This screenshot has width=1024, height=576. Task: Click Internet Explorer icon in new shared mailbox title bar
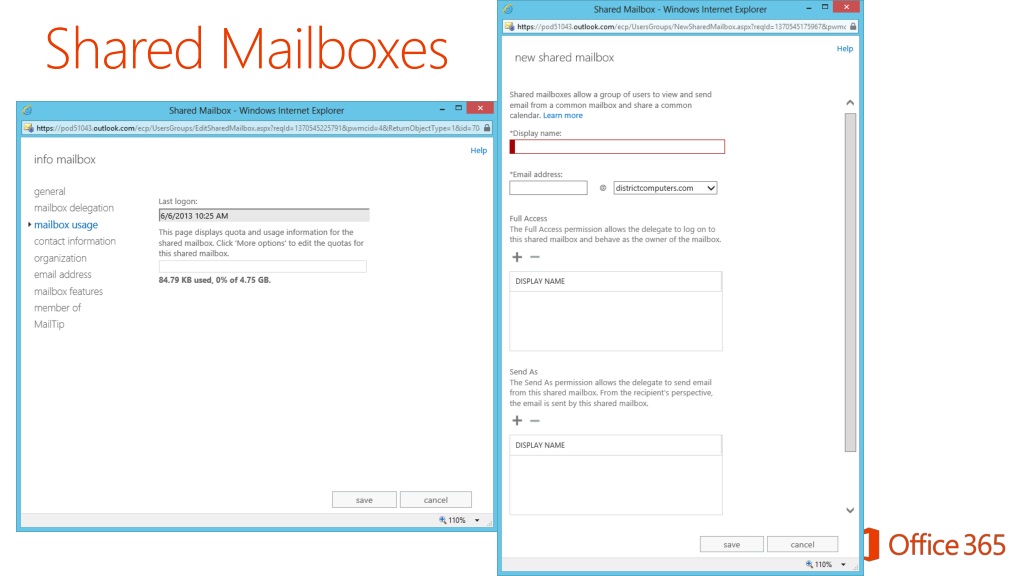point(507,9)
